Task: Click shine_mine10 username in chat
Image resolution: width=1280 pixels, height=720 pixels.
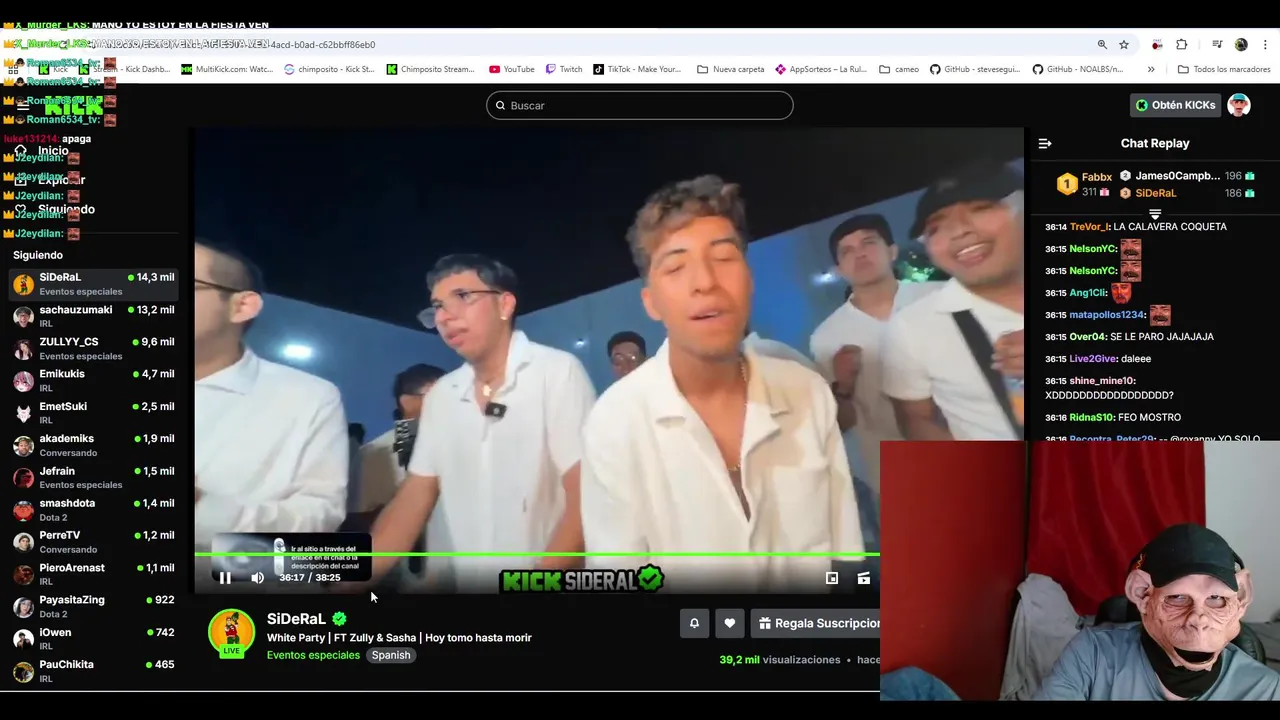Action: [1103, 381]
